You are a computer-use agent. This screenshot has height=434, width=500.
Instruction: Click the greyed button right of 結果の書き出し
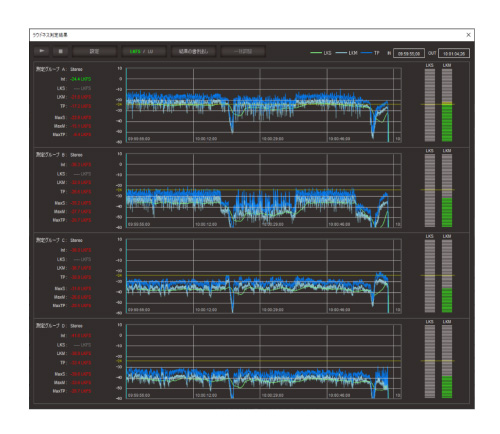tap(243, 51)
